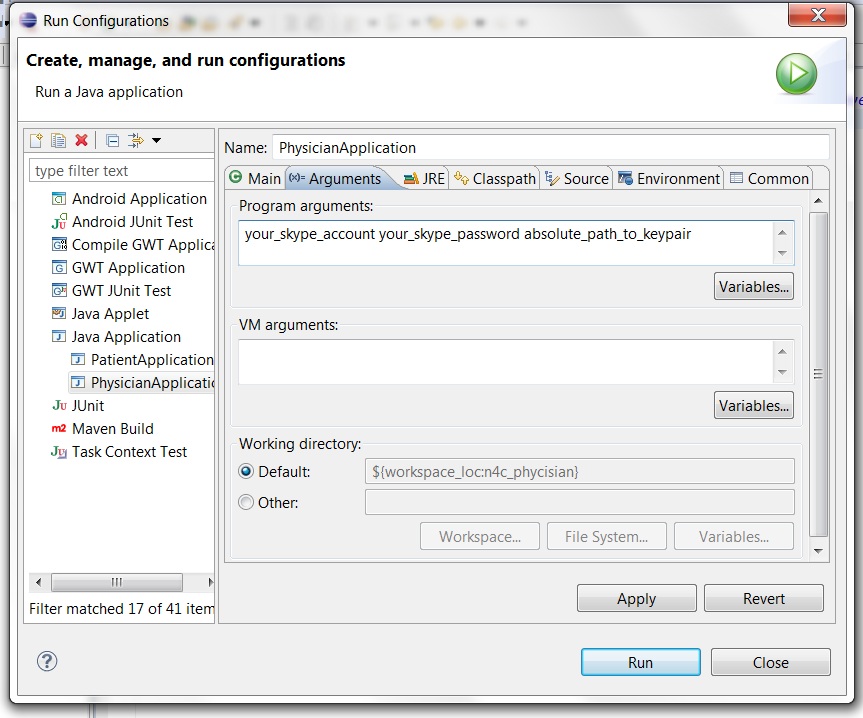Open the Classpath tab
The image size is (863, 718).
(495, 179)
